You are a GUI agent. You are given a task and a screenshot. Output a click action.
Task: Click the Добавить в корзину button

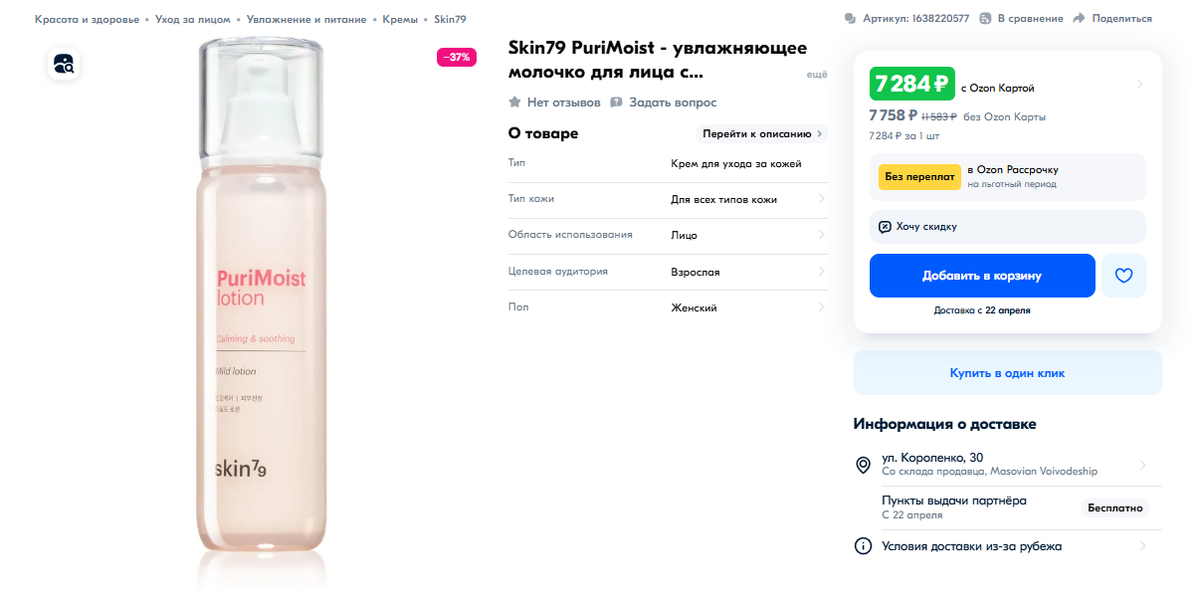point(981,275)
